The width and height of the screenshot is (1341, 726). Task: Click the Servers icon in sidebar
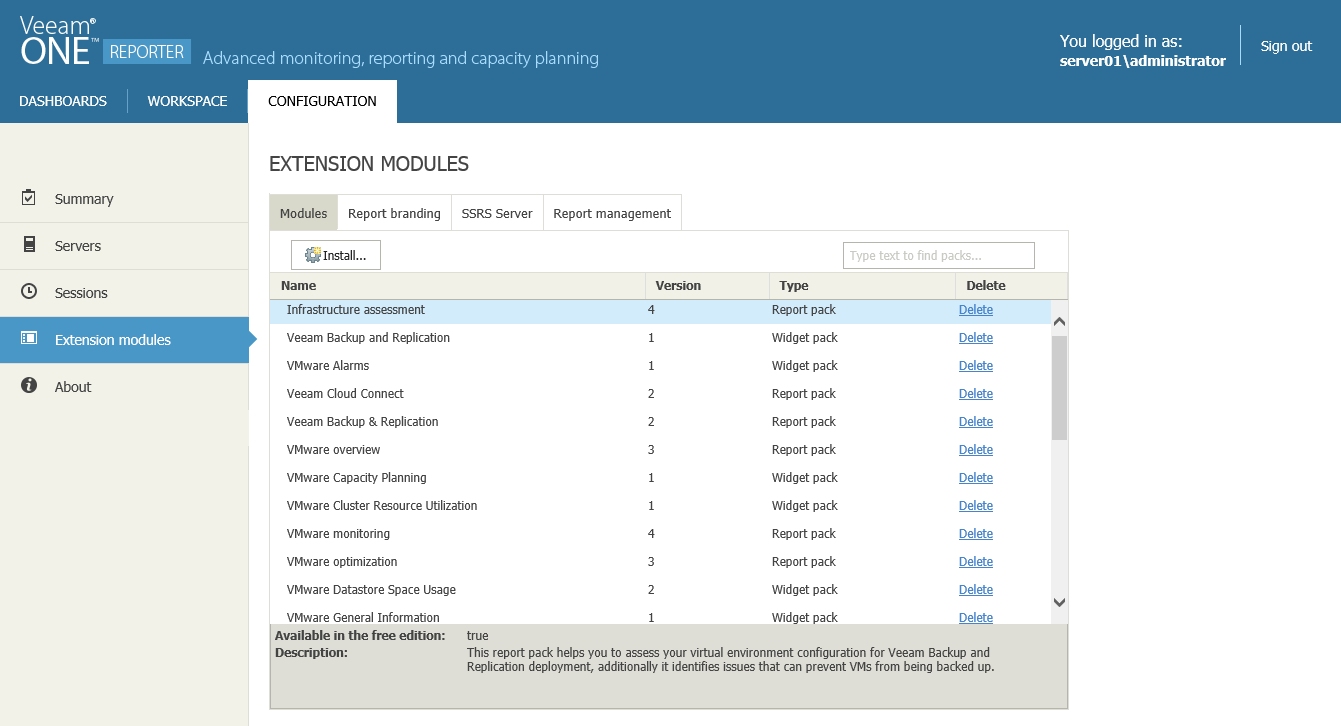pyautogui.click(x=29, y=245)
